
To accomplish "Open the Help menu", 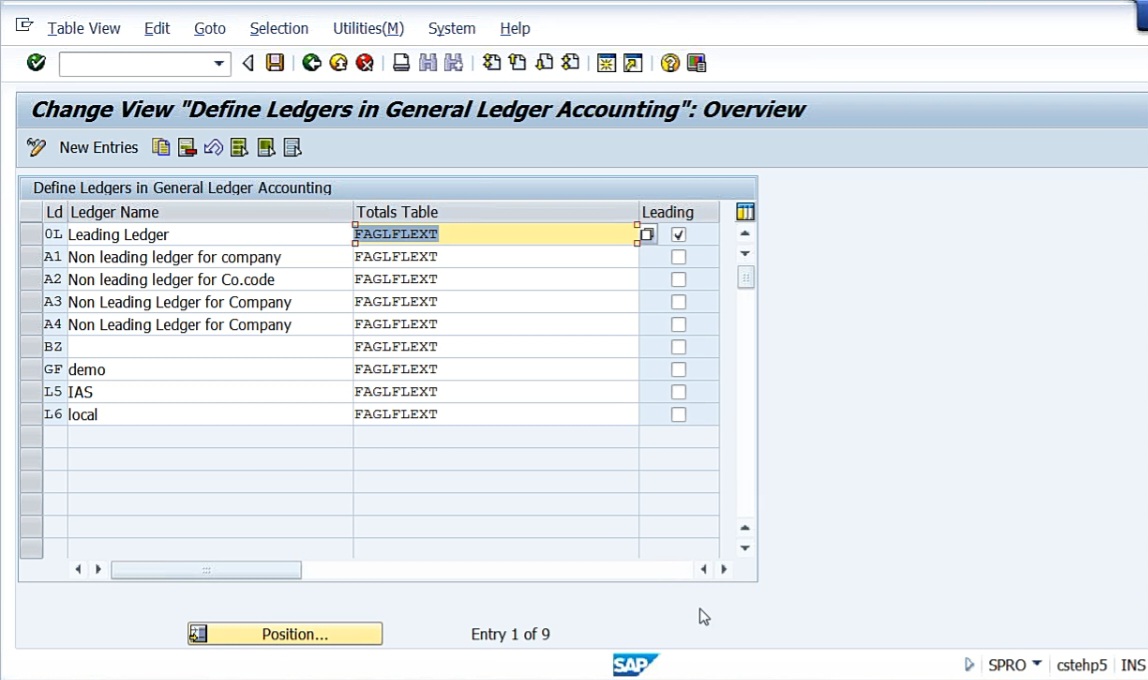I will tap(515, 29).
